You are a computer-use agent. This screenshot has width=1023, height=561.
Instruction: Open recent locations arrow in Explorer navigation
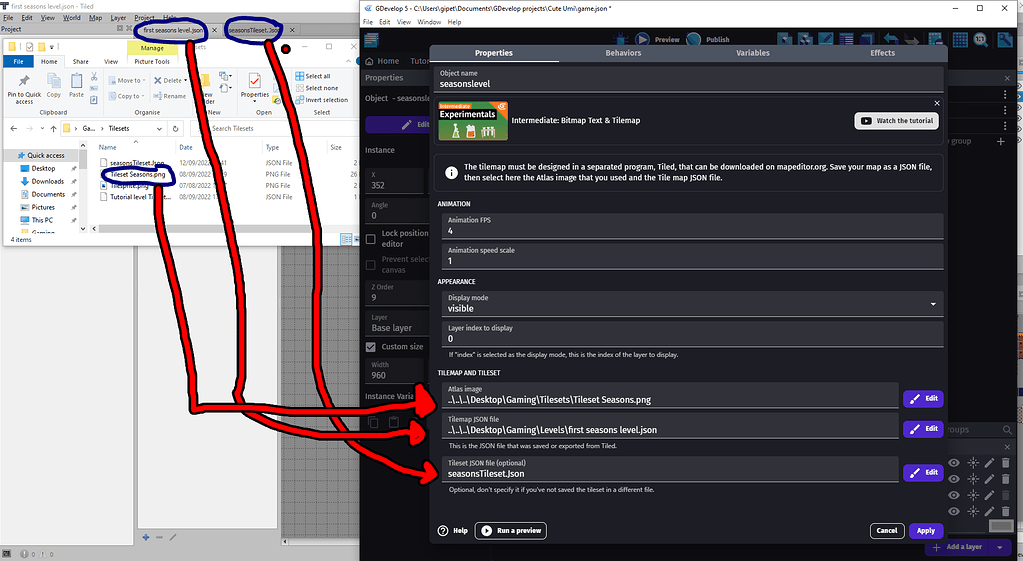point(42,129)
